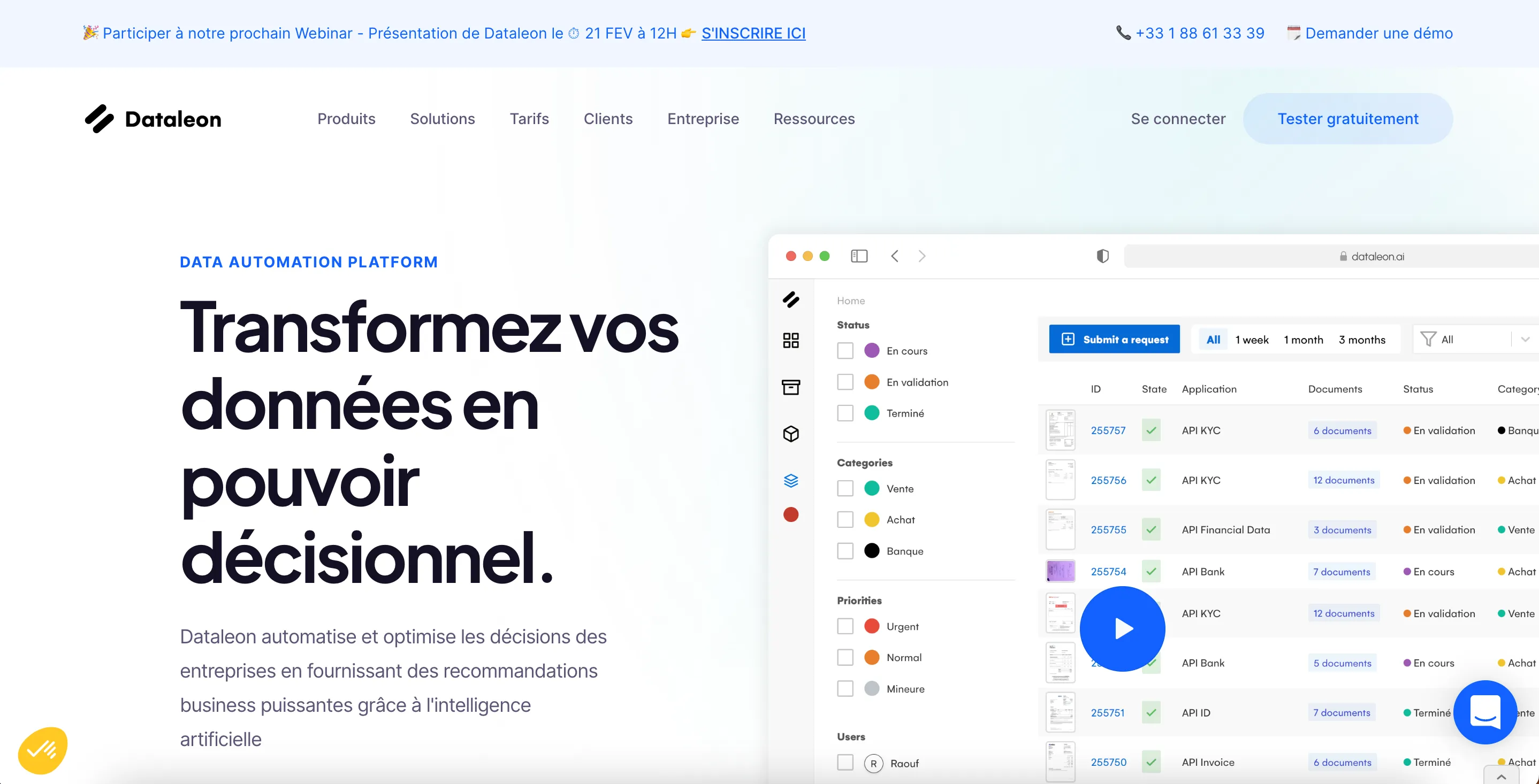
Task: Click the plus icon on Submit a request
Action: click(1068, 339)
